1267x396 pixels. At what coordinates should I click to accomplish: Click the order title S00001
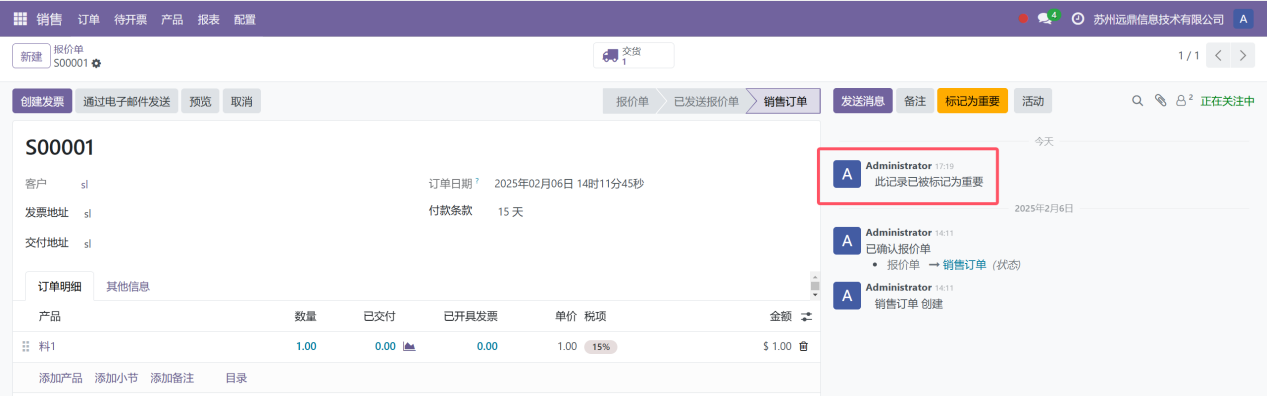coord(59,148)
